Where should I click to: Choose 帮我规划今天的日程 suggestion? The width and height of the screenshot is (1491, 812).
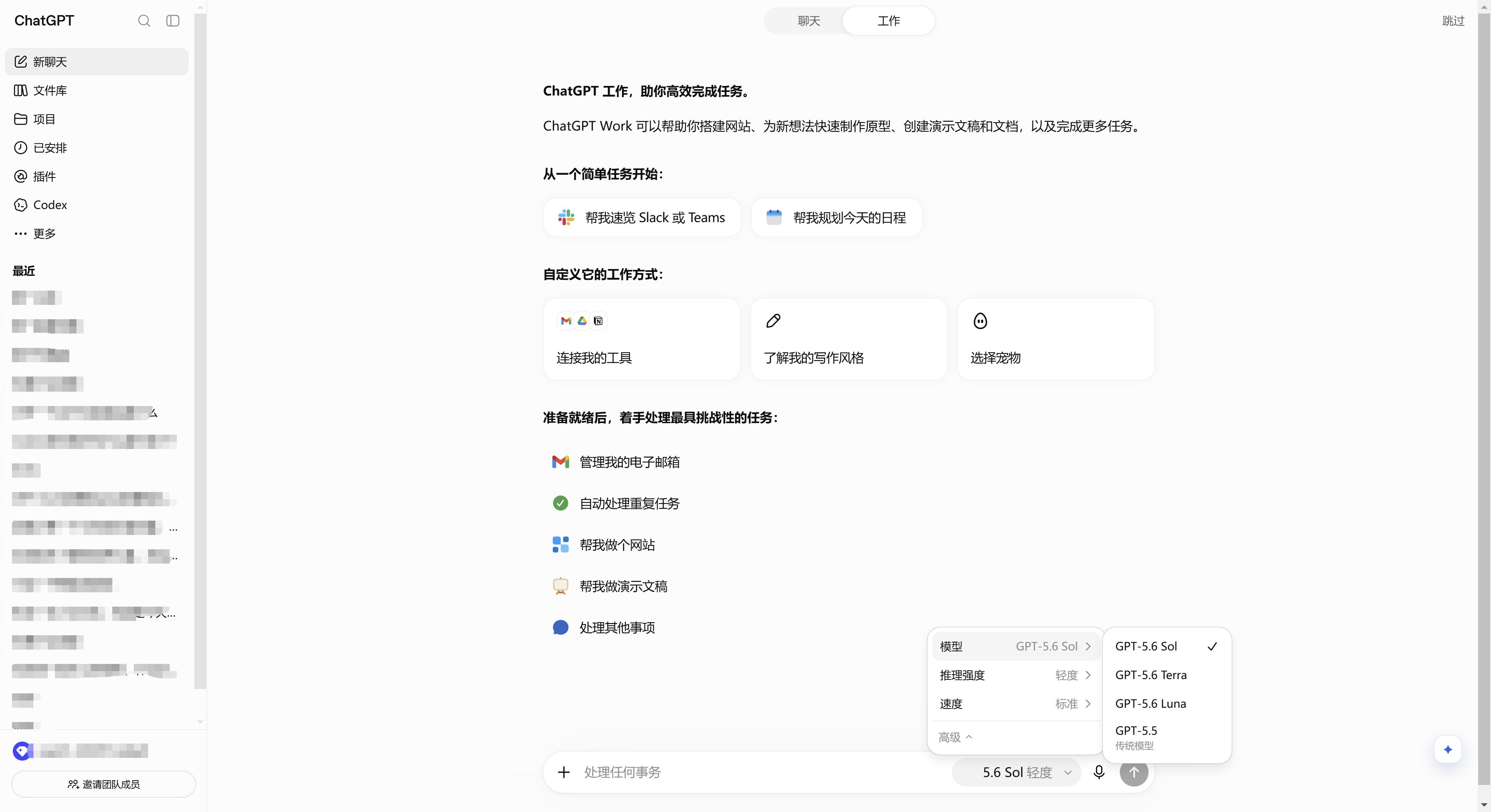click(836, 217)
